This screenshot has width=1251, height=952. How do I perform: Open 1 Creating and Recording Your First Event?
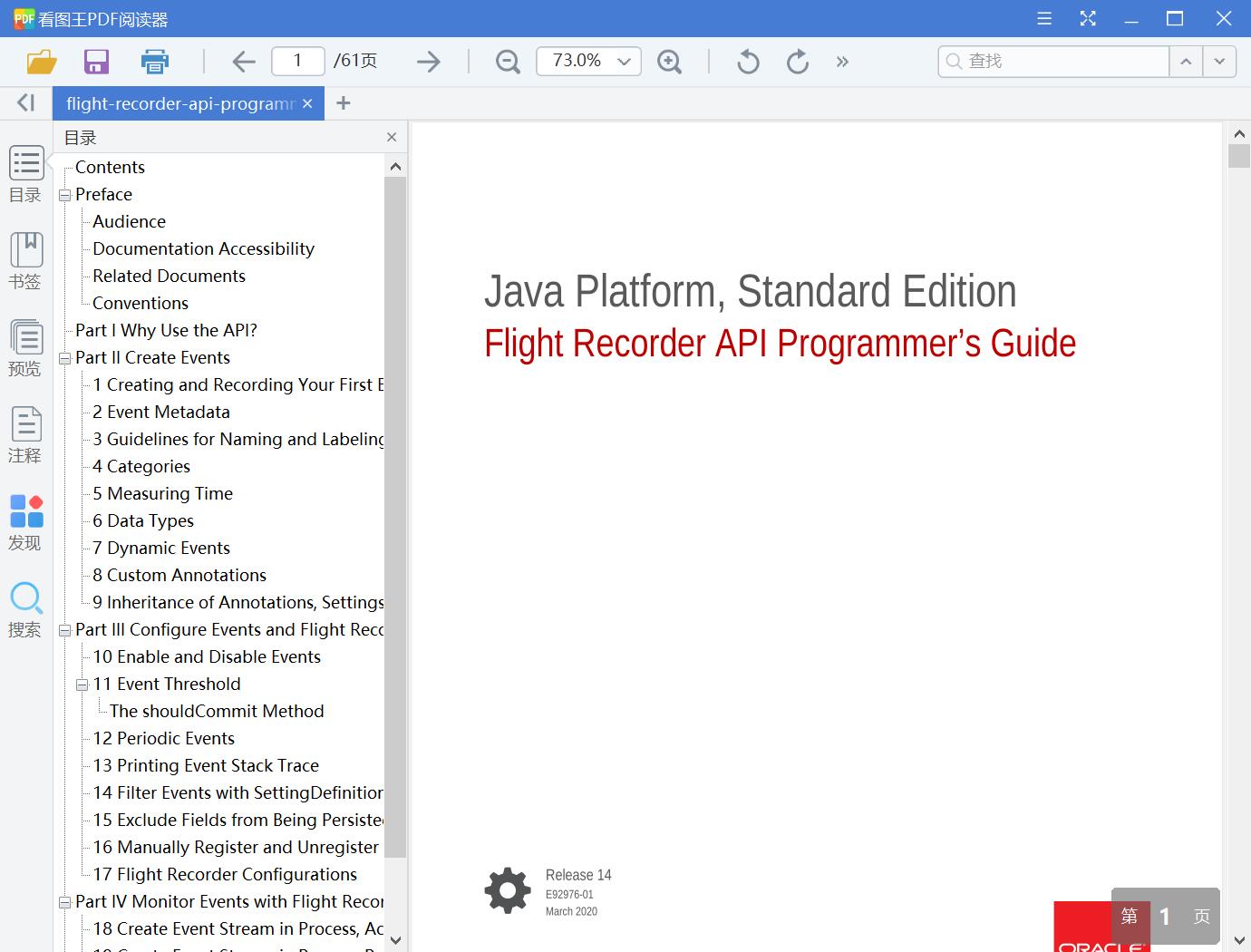click(x=238, y=384)
